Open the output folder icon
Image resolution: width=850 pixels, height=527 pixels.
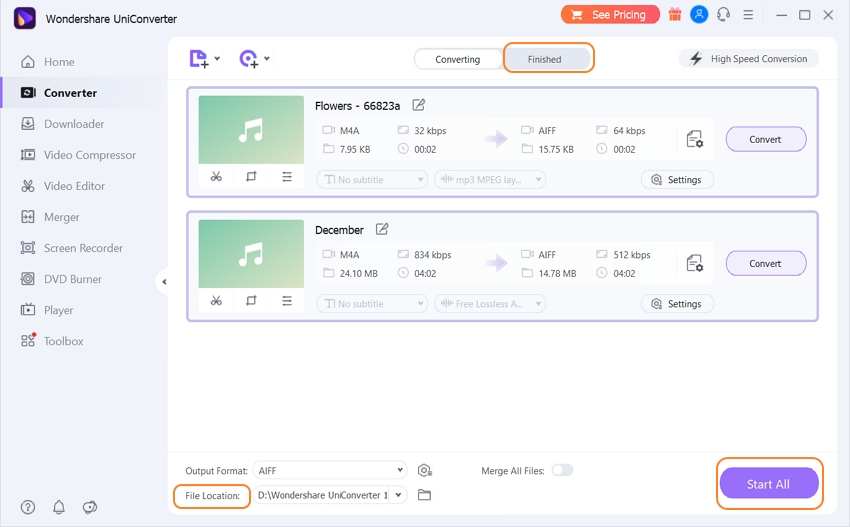[x=424, y=495]
